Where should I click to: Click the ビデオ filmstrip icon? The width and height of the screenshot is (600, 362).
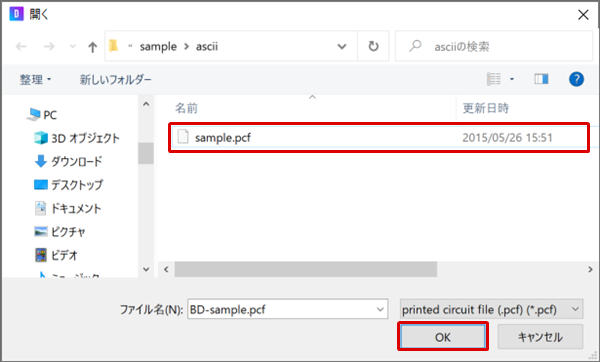(41, 255)
